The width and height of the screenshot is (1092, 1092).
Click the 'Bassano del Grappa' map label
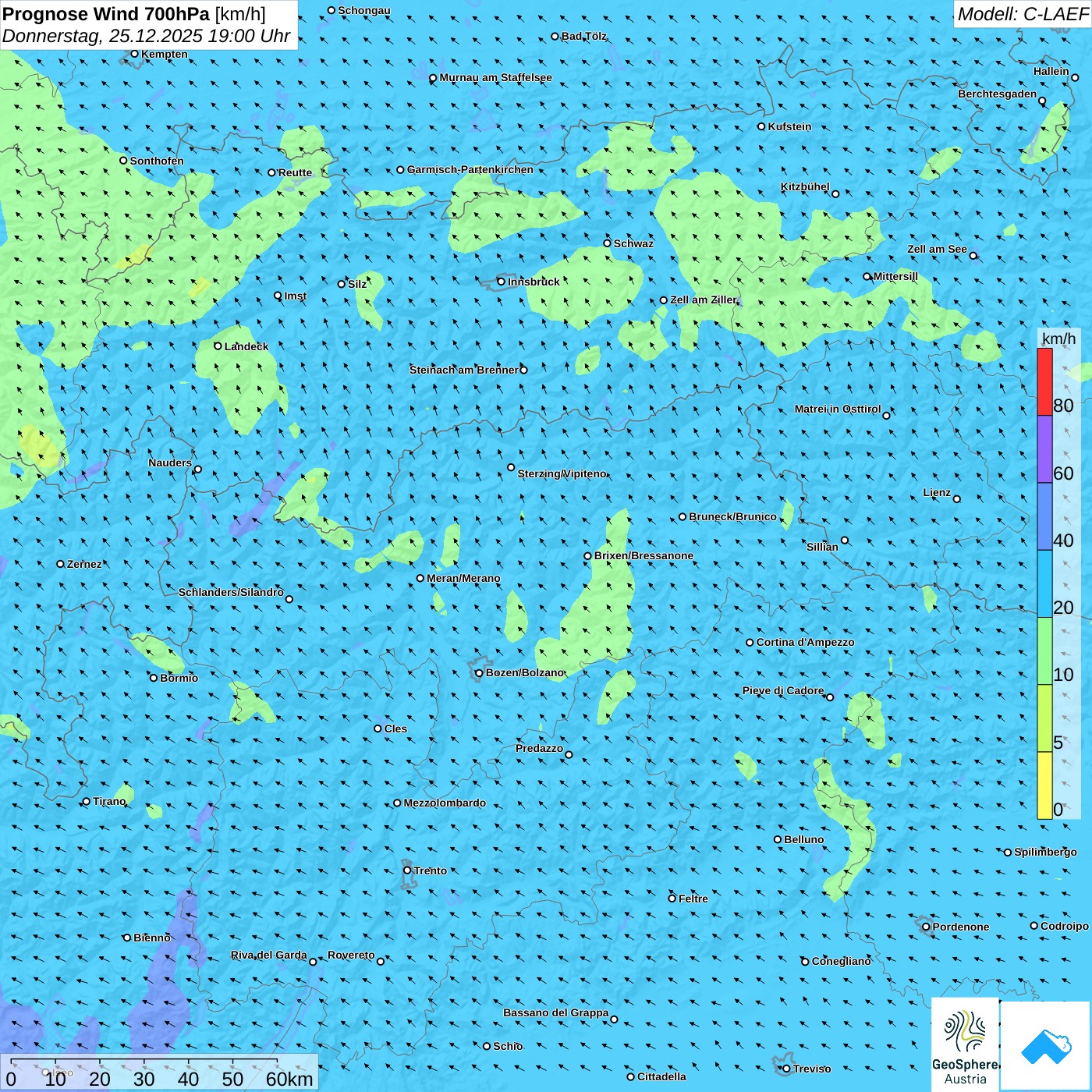click(555, 1012)
